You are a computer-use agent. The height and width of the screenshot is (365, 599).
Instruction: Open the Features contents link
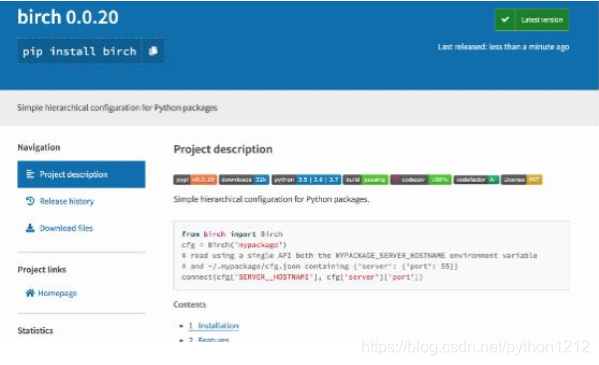[x=209, y=339]
